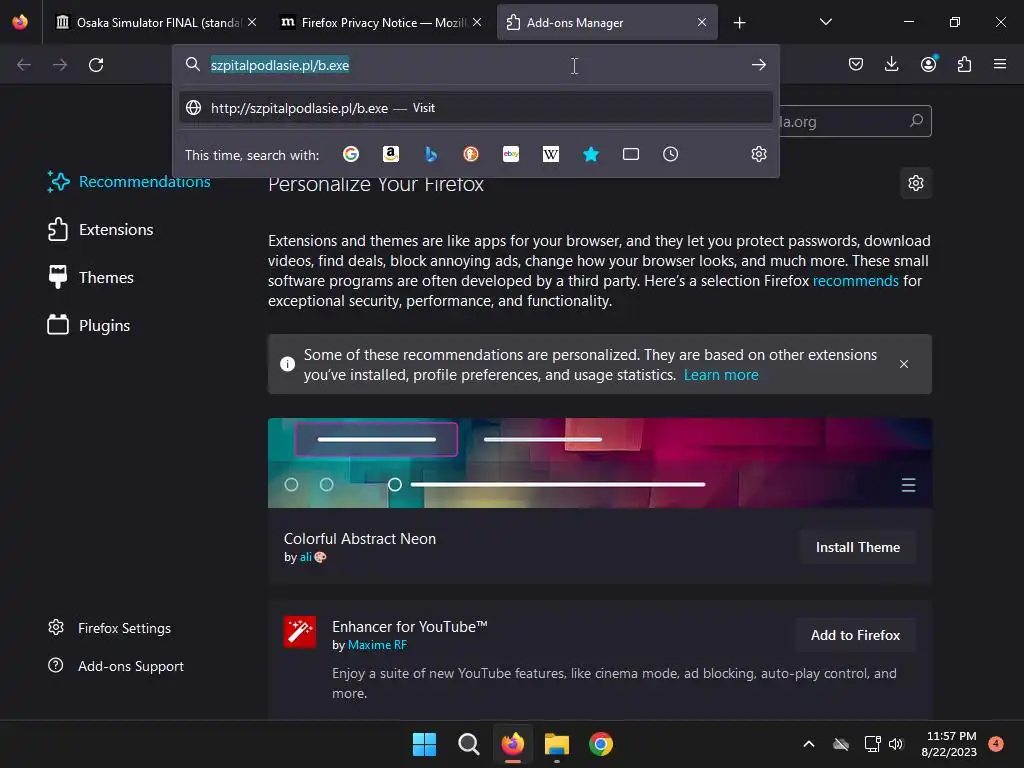The height and width of the screenshot is (768, 1024).
Task: Open the Windows Start menu
Action: [424, 744]
